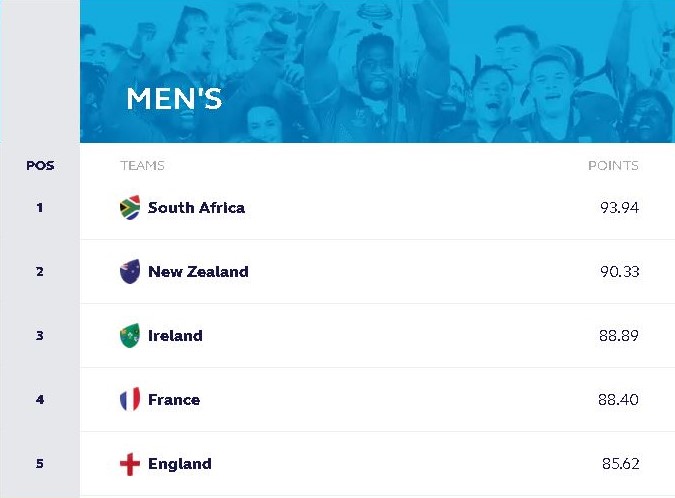
Task: Click the South Africa flag icon
Action: (130, 208)
